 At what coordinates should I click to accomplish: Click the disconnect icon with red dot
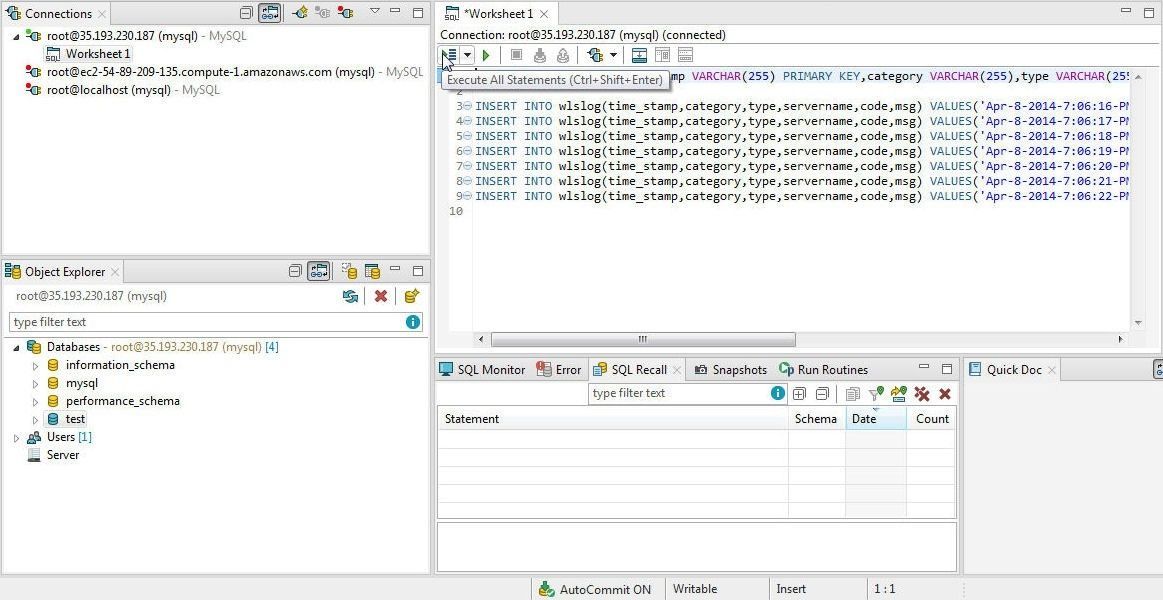point(345,13)
